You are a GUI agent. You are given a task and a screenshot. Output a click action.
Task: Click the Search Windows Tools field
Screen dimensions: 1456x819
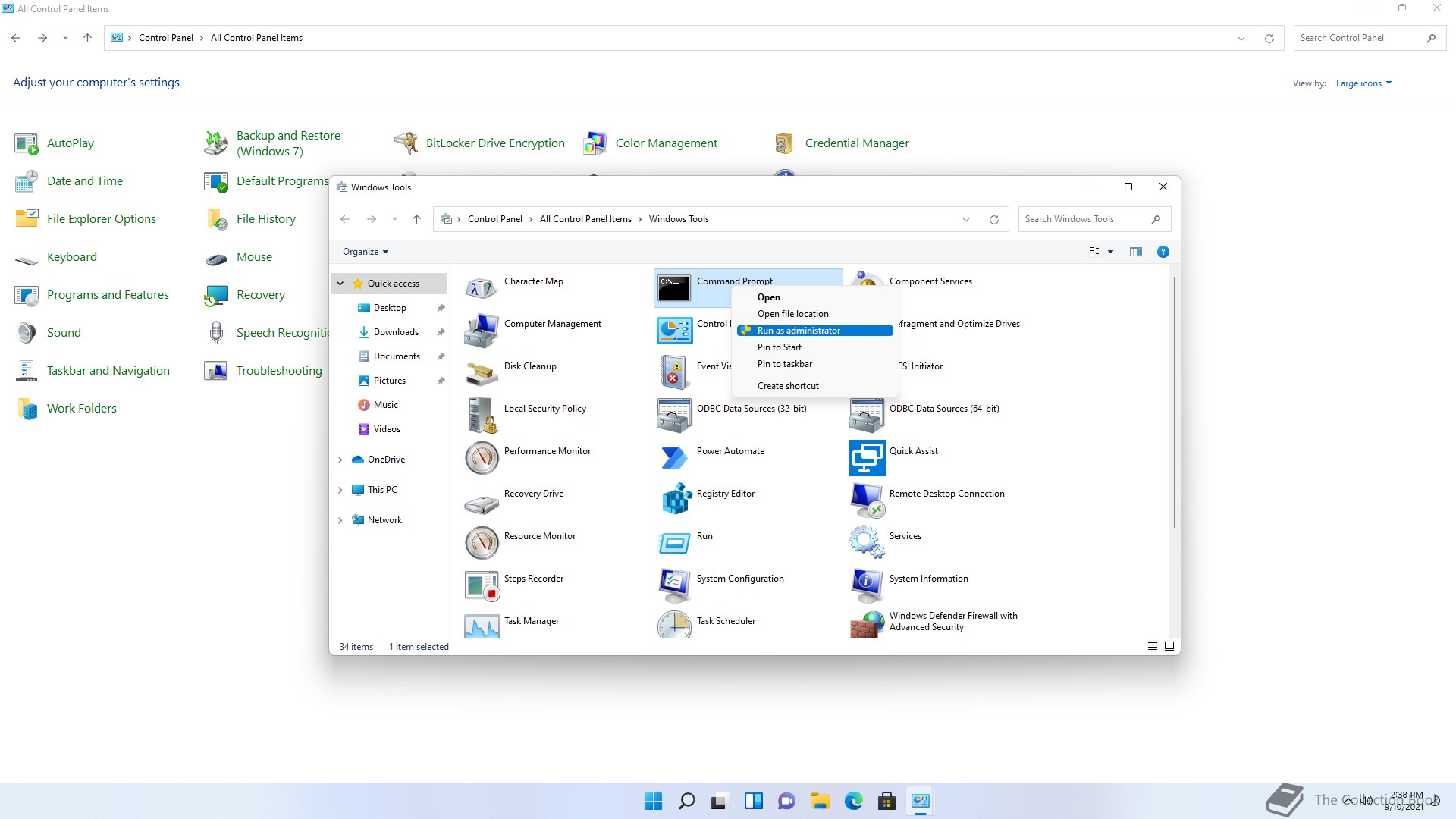(x=1094, y=219)
